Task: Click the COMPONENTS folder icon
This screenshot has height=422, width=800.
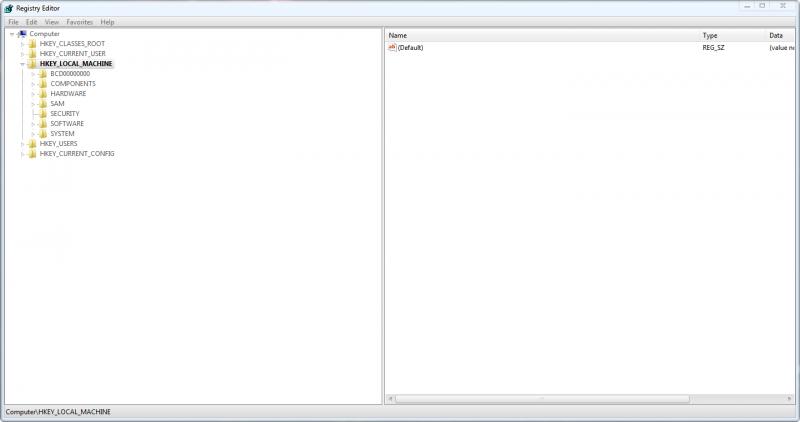Action: [x=43, y=84]
